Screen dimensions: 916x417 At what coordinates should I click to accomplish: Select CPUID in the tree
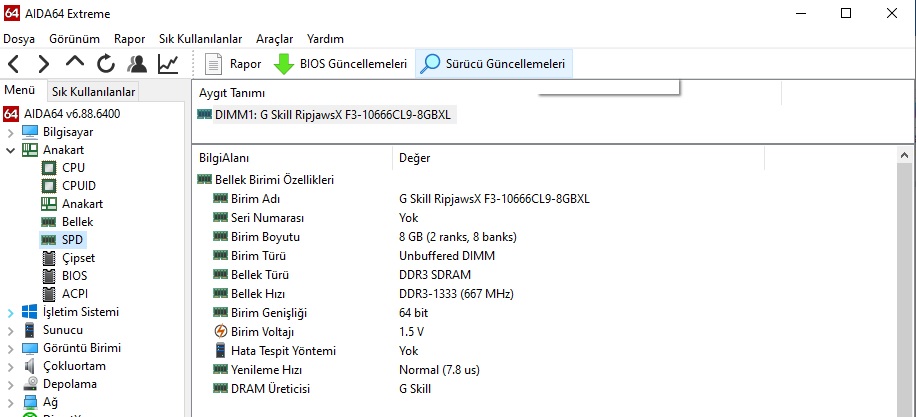78,185
